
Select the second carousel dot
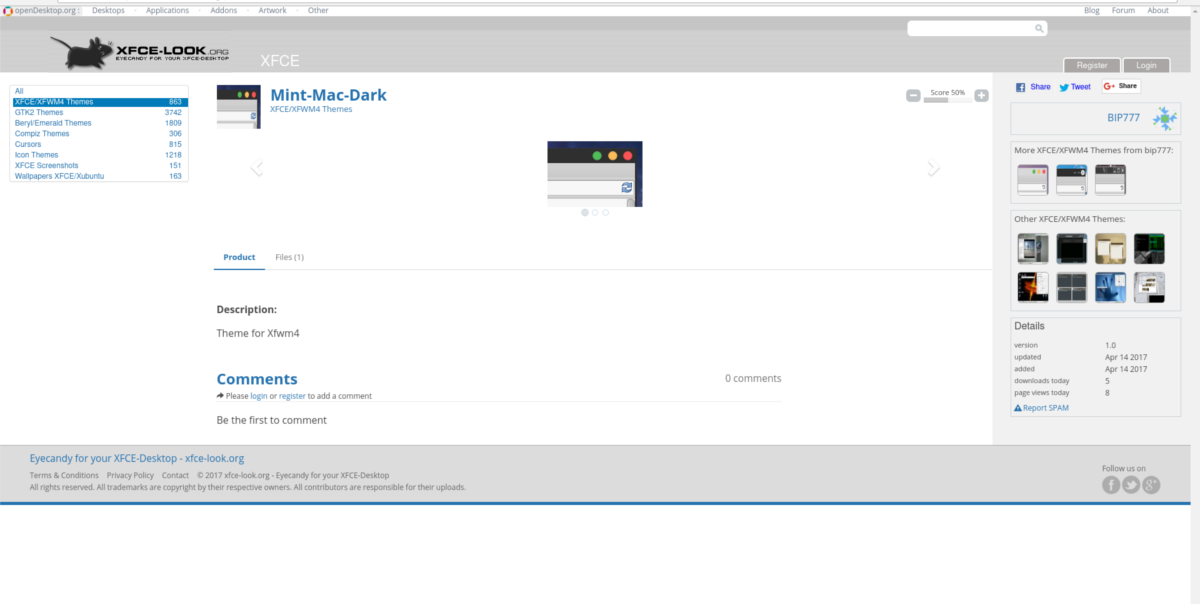click(x=595, y=212)
